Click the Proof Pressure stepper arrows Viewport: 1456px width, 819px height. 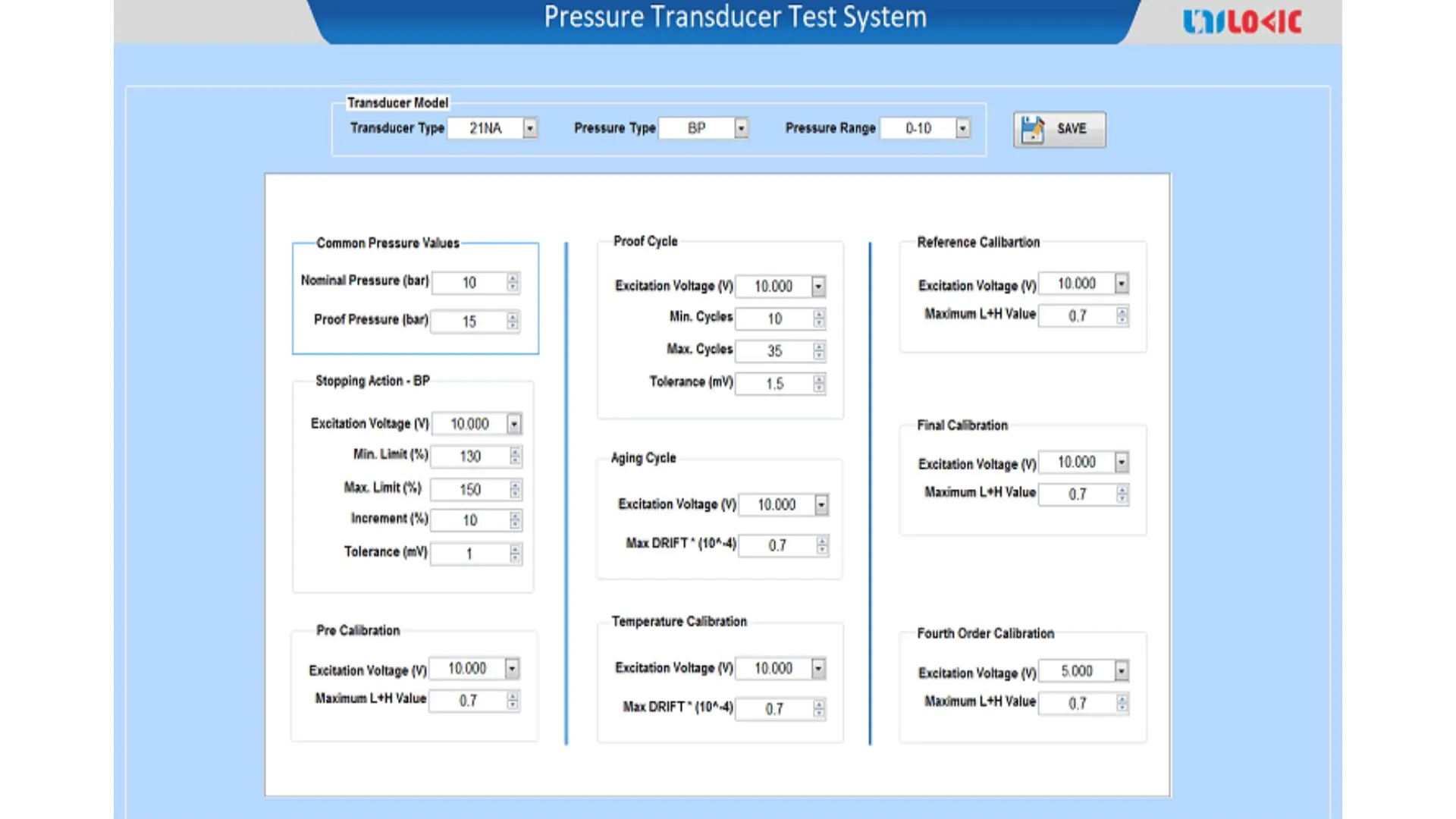(513, 321)
